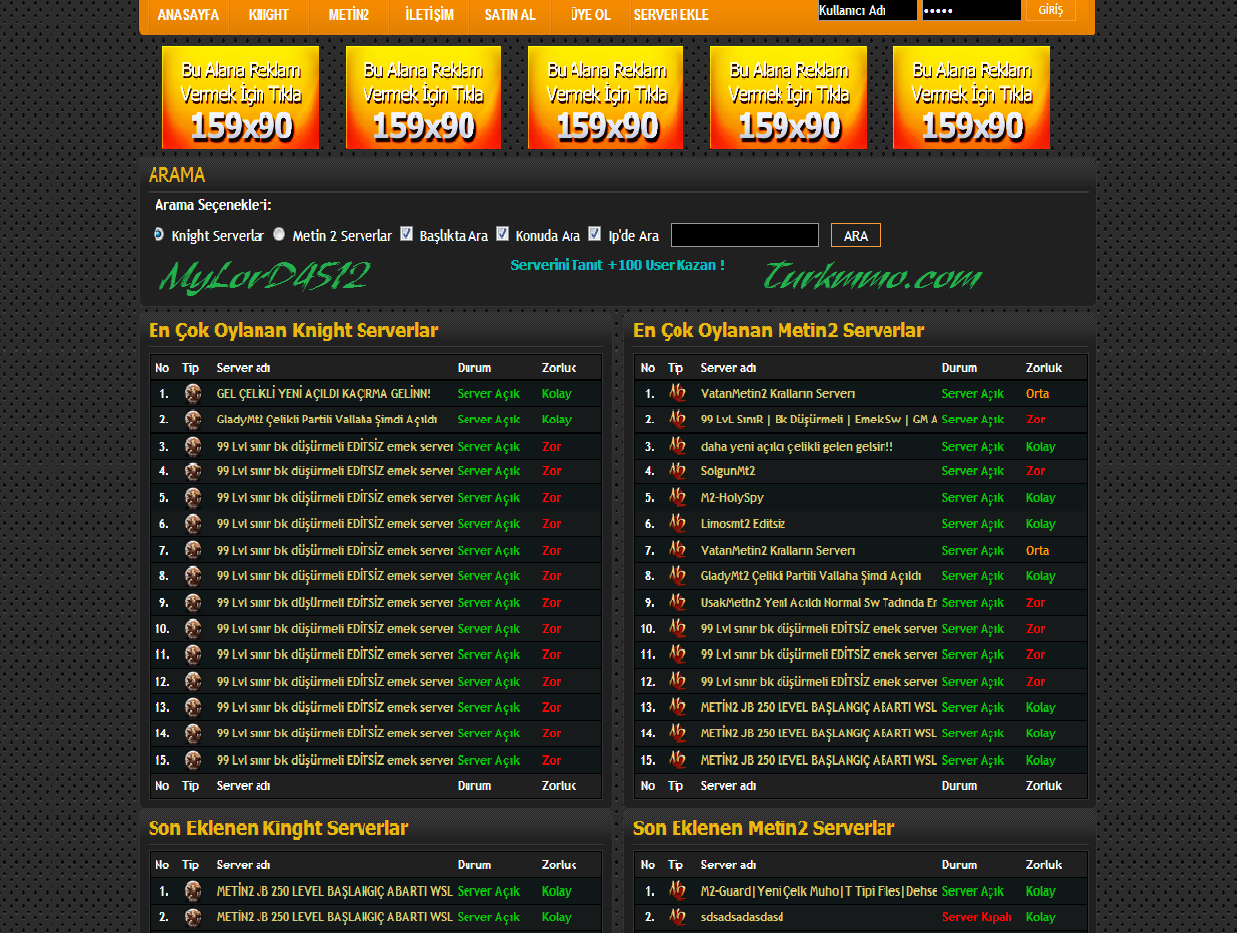Screen dimensions: 1238x933
Task: Click the Metin2 icon beside 'daha yeni açılcı çelikli'
Action: click(677, 446)
